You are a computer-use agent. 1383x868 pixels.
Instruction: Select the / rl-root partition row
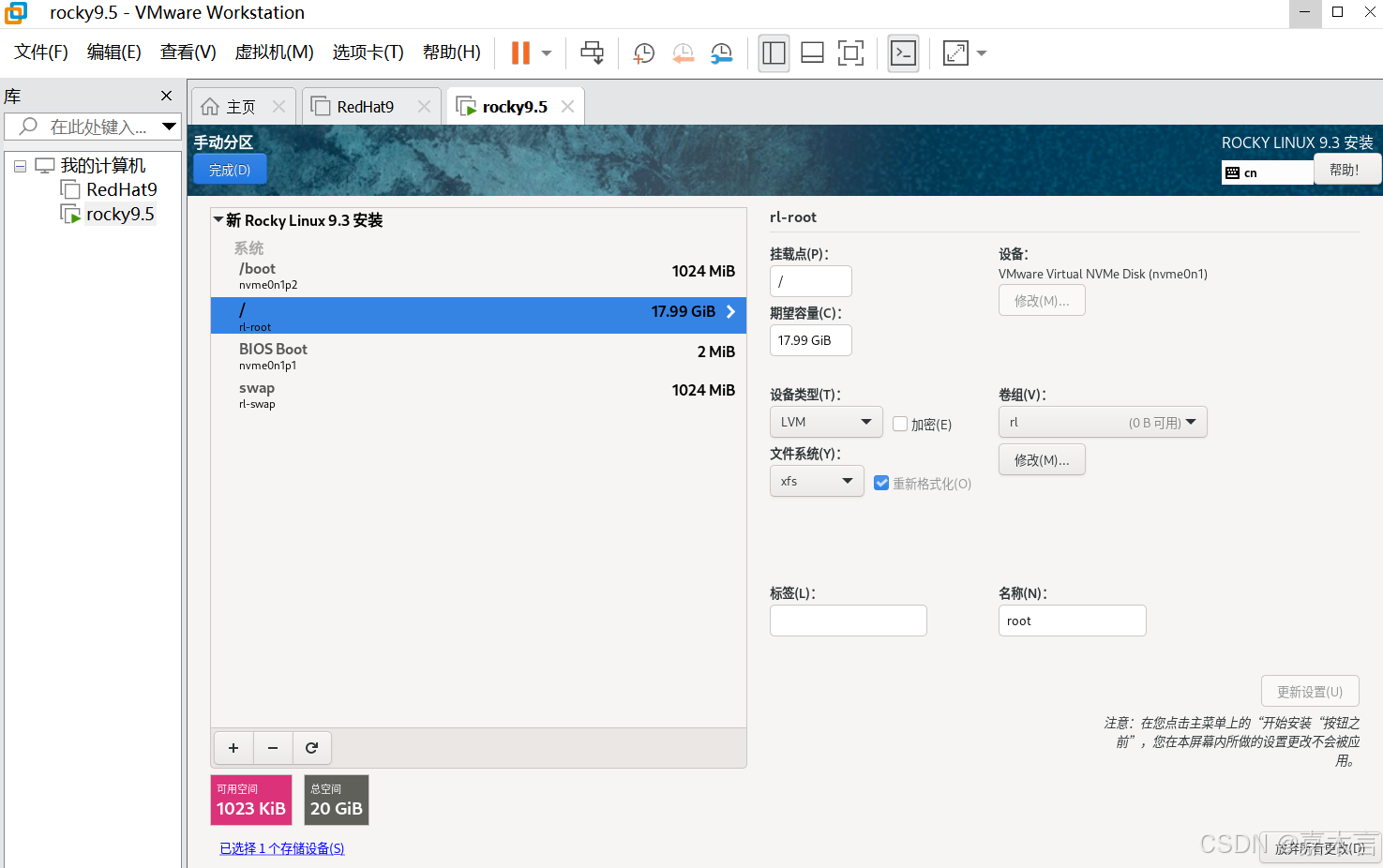478,316
